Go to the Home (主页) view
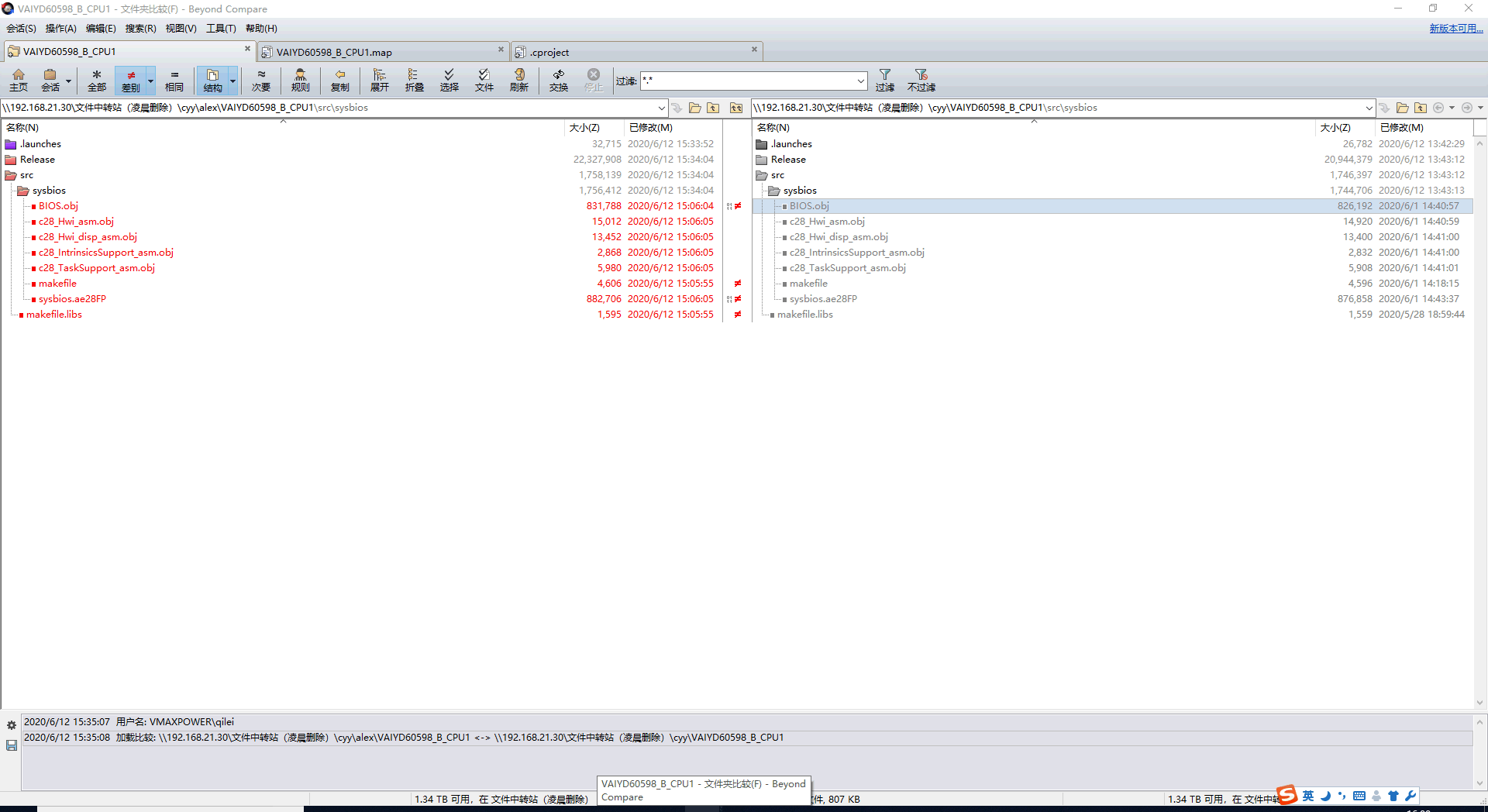The image size is (1488, 812). [x=19, y=80]
